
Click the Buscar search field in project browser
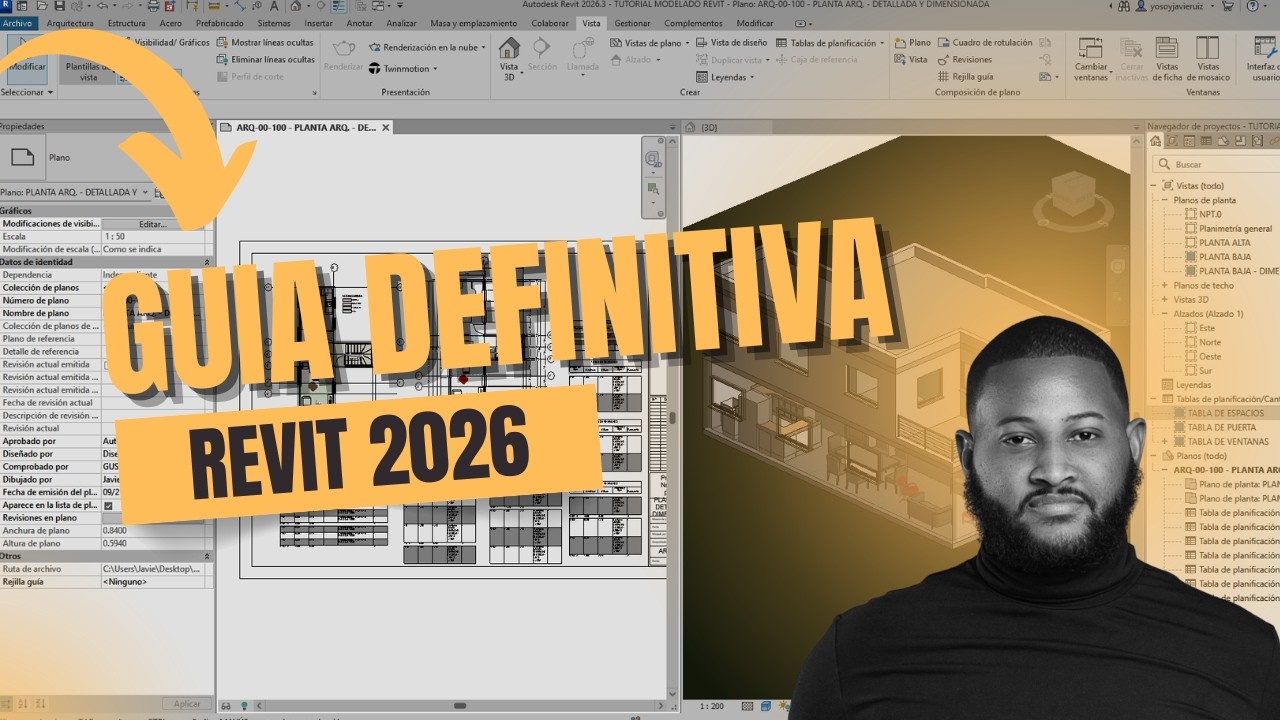[1215, 164]
